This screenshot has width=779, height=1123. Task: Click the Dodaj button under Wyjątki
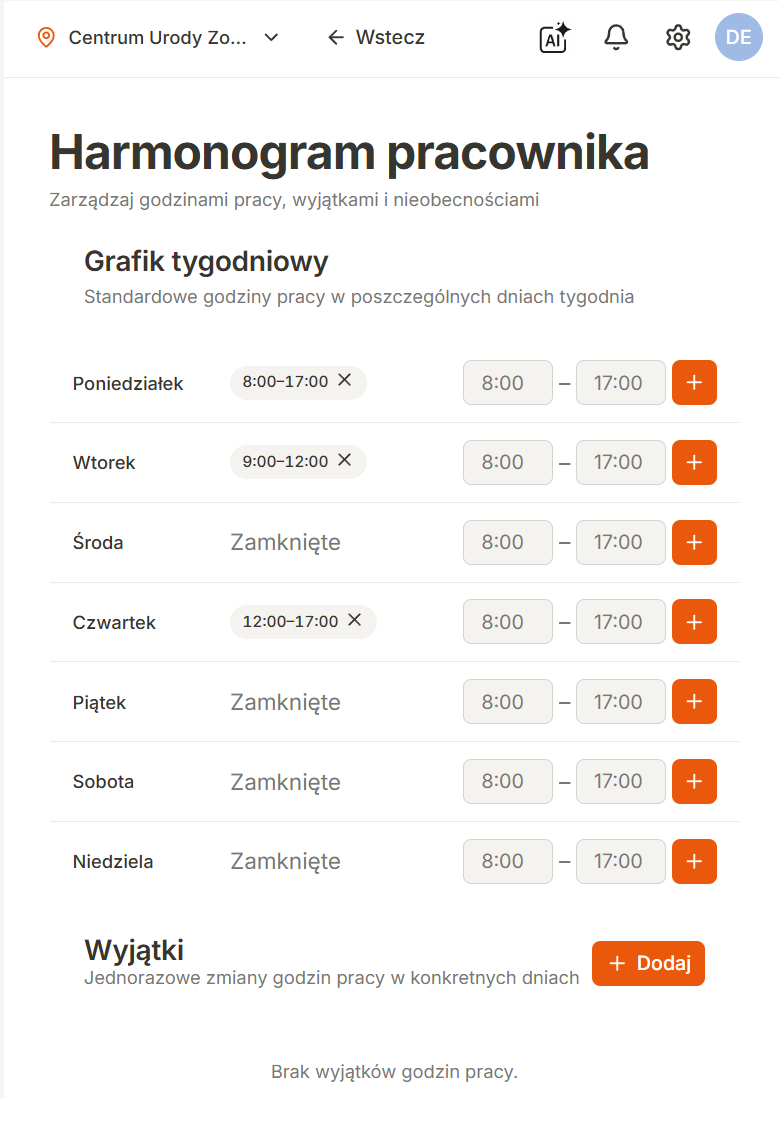648,963
